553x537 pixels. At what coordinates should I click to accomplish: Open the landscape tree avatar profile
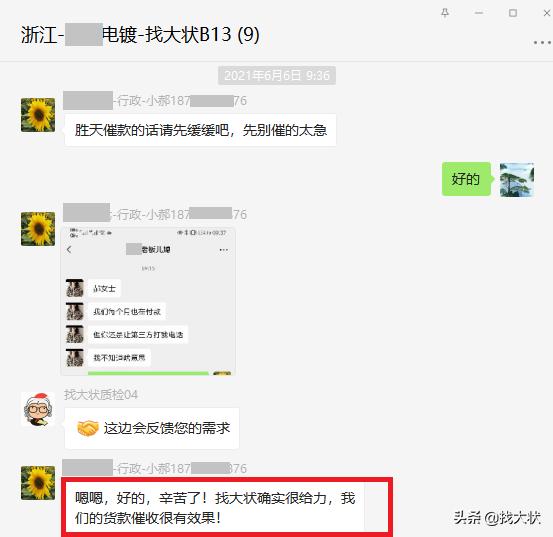click(x=517, y=179)
